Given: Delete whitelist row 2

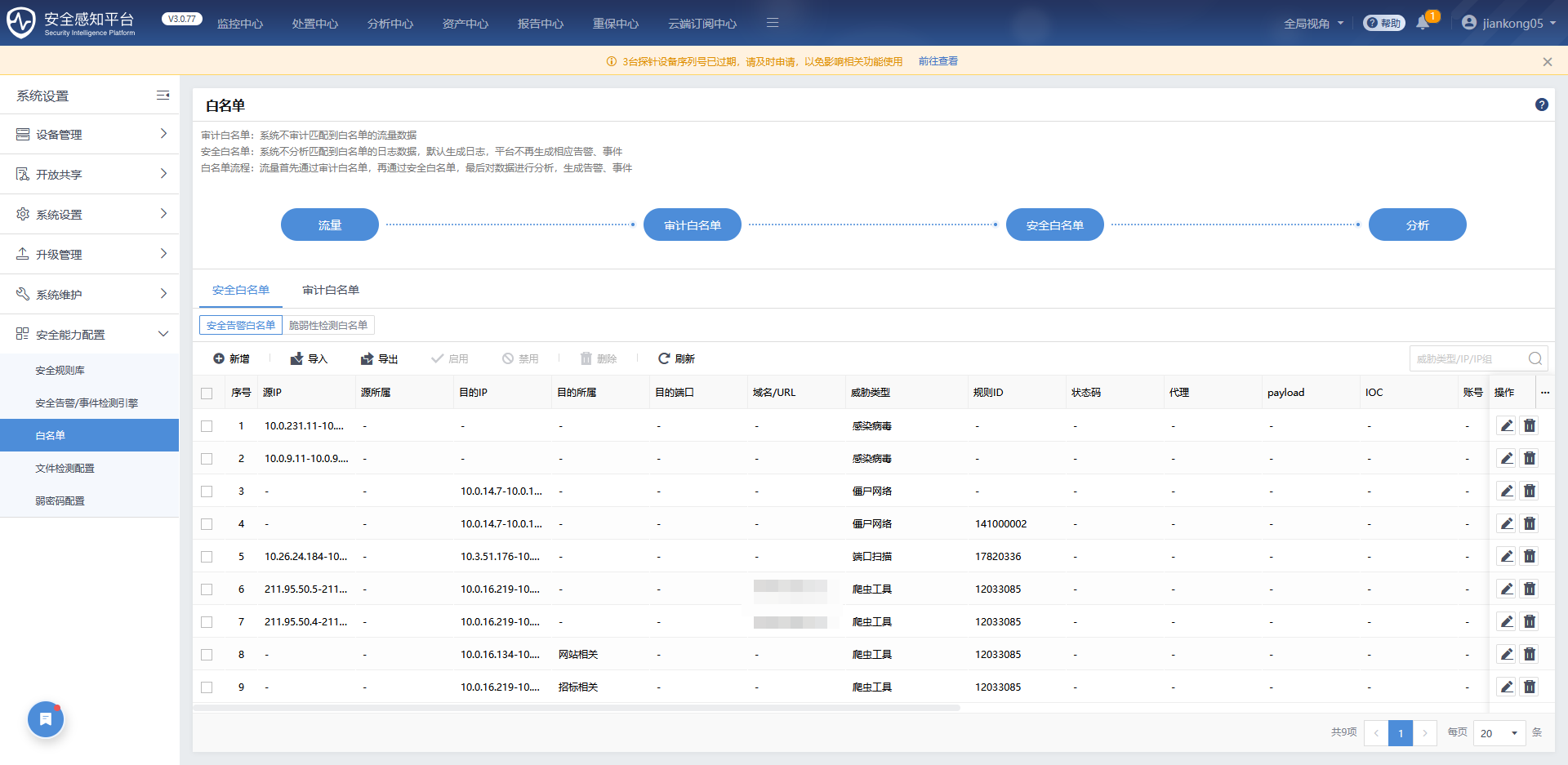Looking at the screenshot, I should click(1530, 458).
